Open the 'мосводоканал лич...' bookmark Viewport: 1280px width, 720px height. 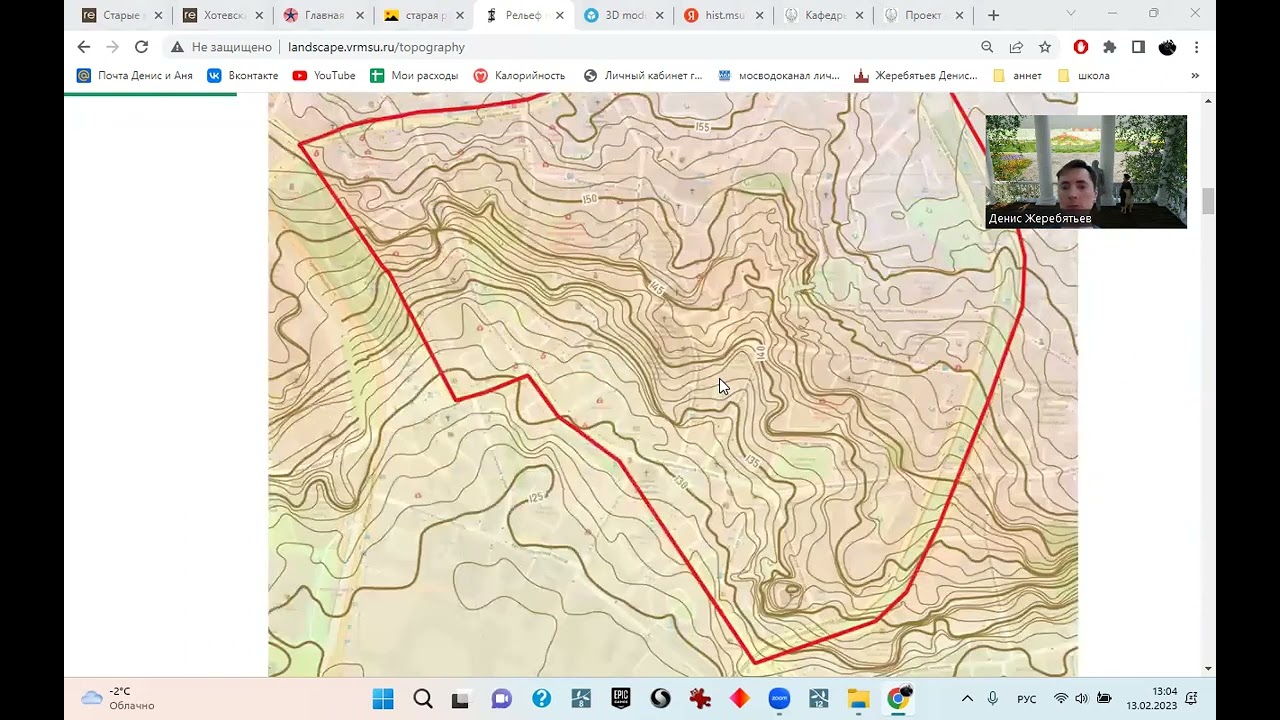click(x=779, y=75)
